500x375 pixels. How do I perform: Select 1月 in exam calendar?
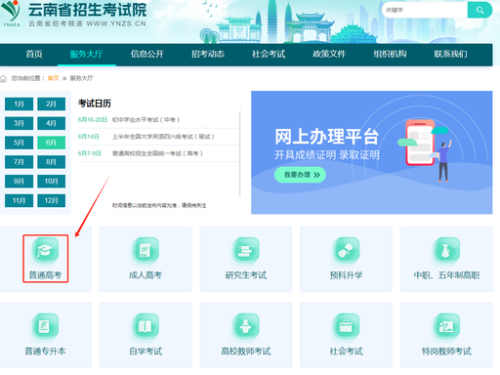point(19,104)
